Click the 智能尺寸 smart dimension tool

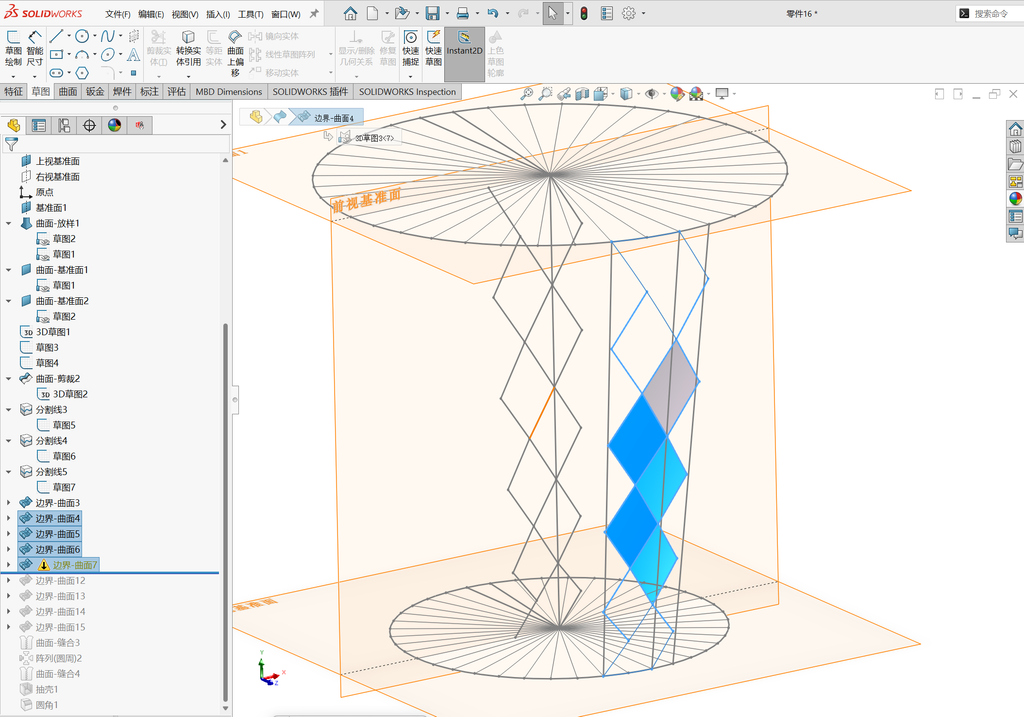[x=35, y=48]
